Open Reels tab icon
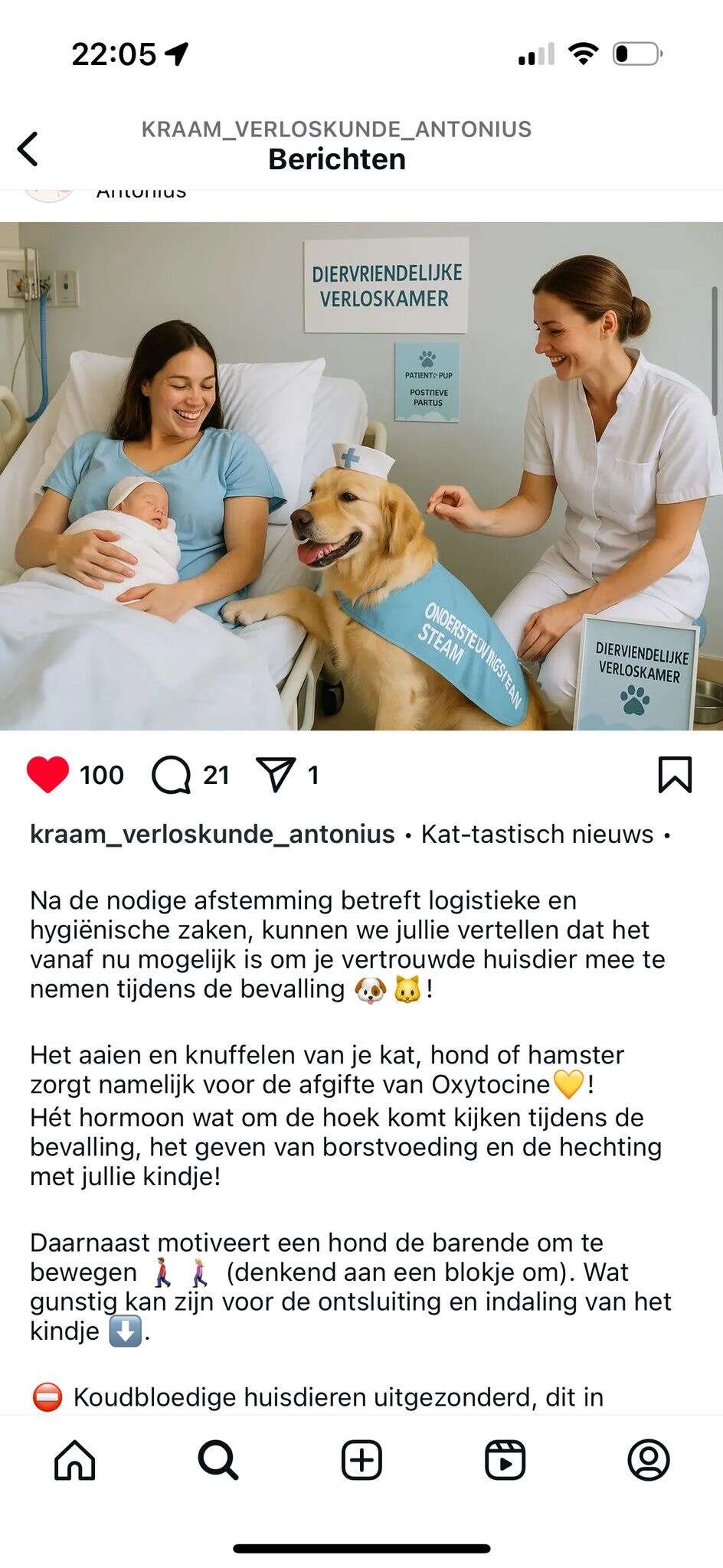 505,1460
